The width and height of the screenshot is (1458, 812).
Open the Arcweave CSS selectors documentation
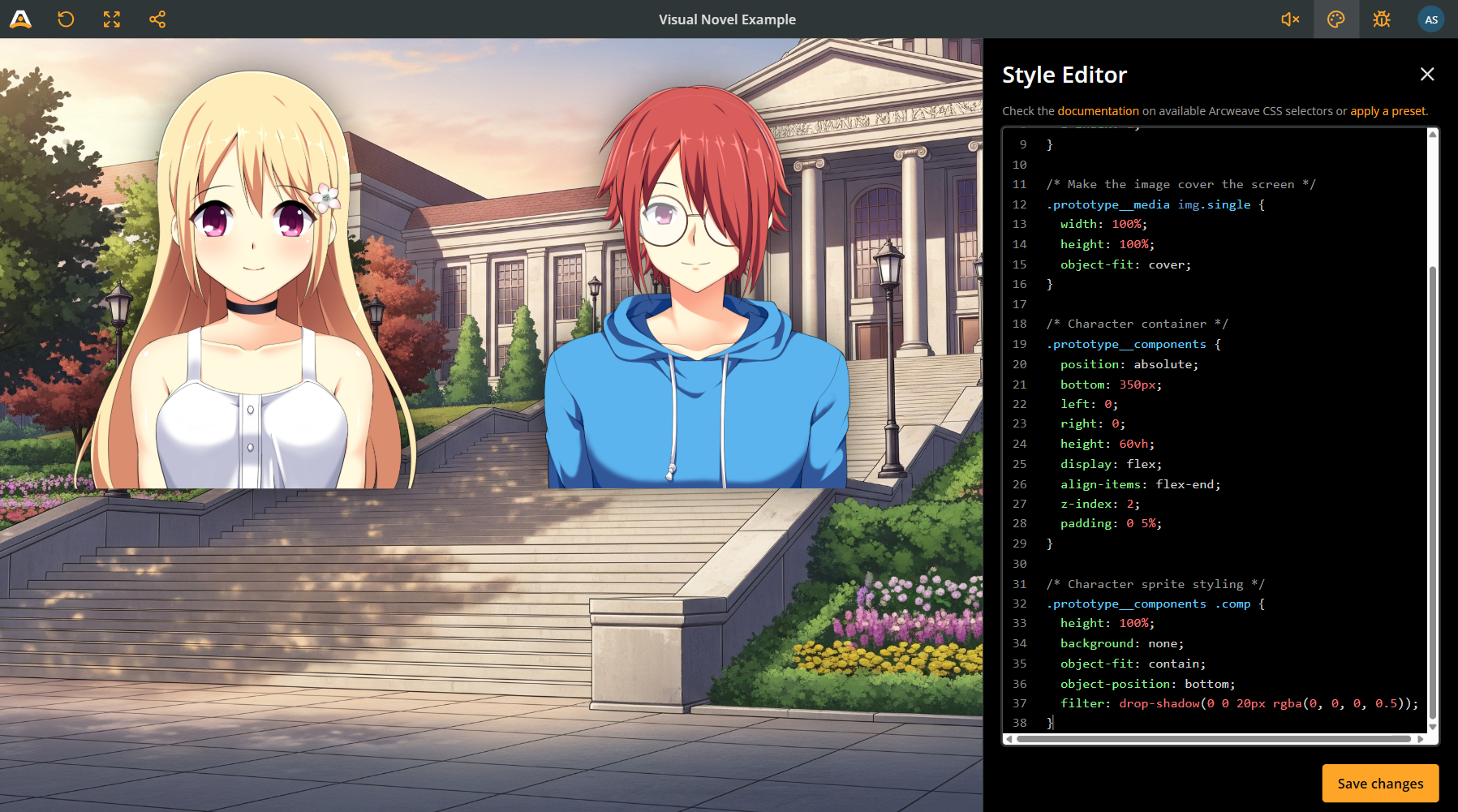[x=1098, y=111]
